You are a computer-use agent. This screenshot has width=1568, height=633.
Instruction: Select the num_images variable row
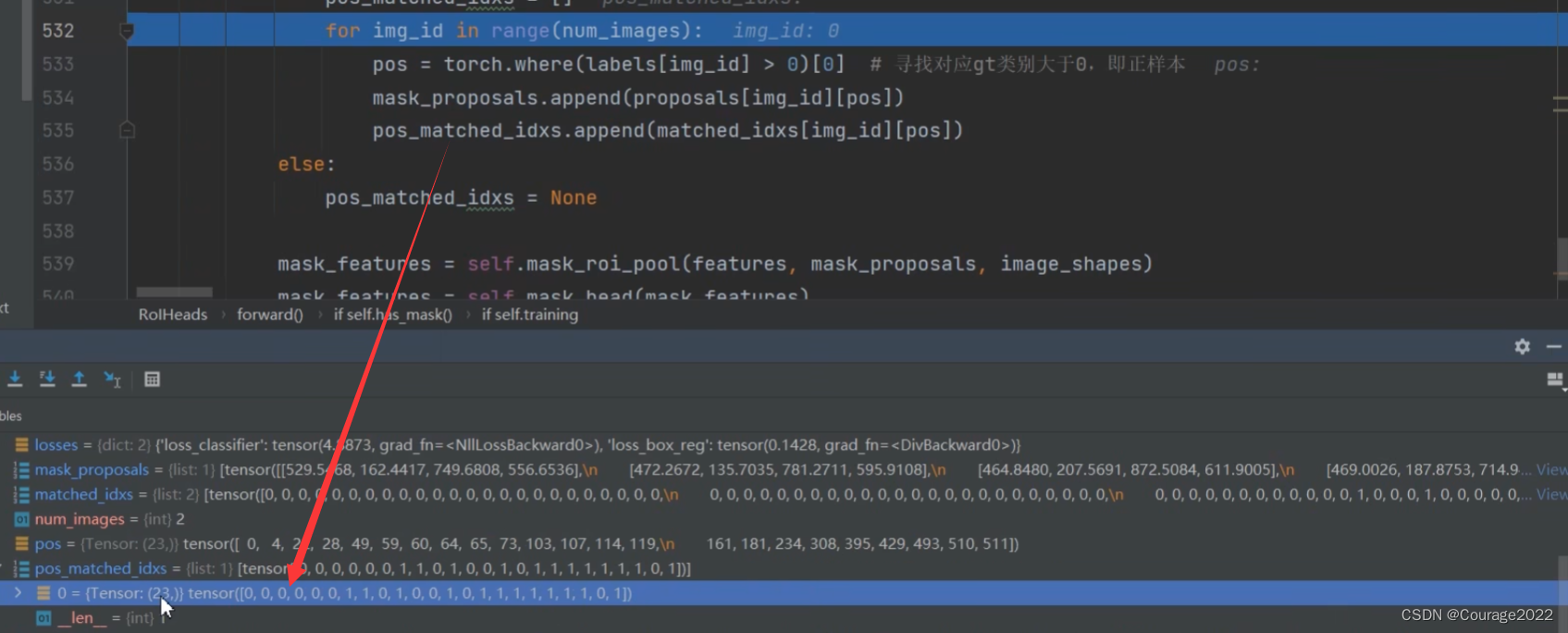coord(784,519)
